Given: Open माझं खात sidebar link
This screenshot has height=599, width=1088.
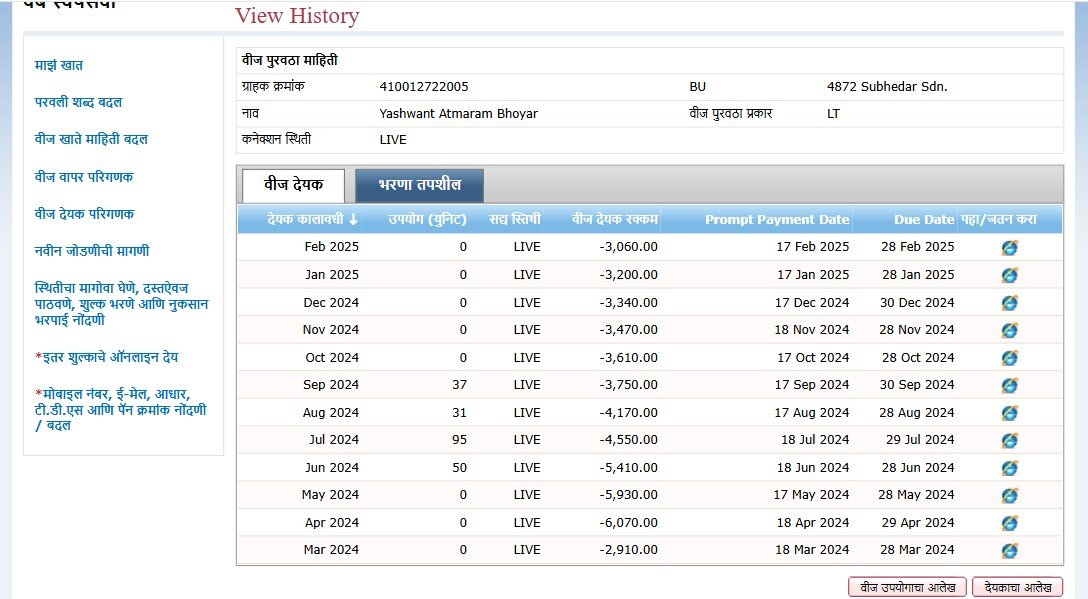Looking at the screenshot, I should (x=59, y=65).
